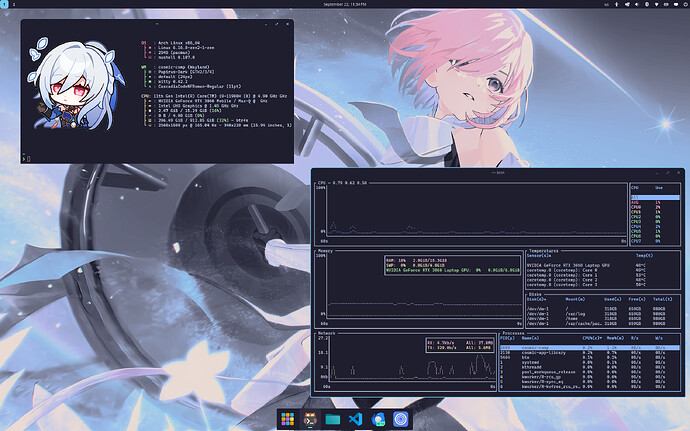
Task: Select the systemd process row
Action: click(x=590, y=362)
